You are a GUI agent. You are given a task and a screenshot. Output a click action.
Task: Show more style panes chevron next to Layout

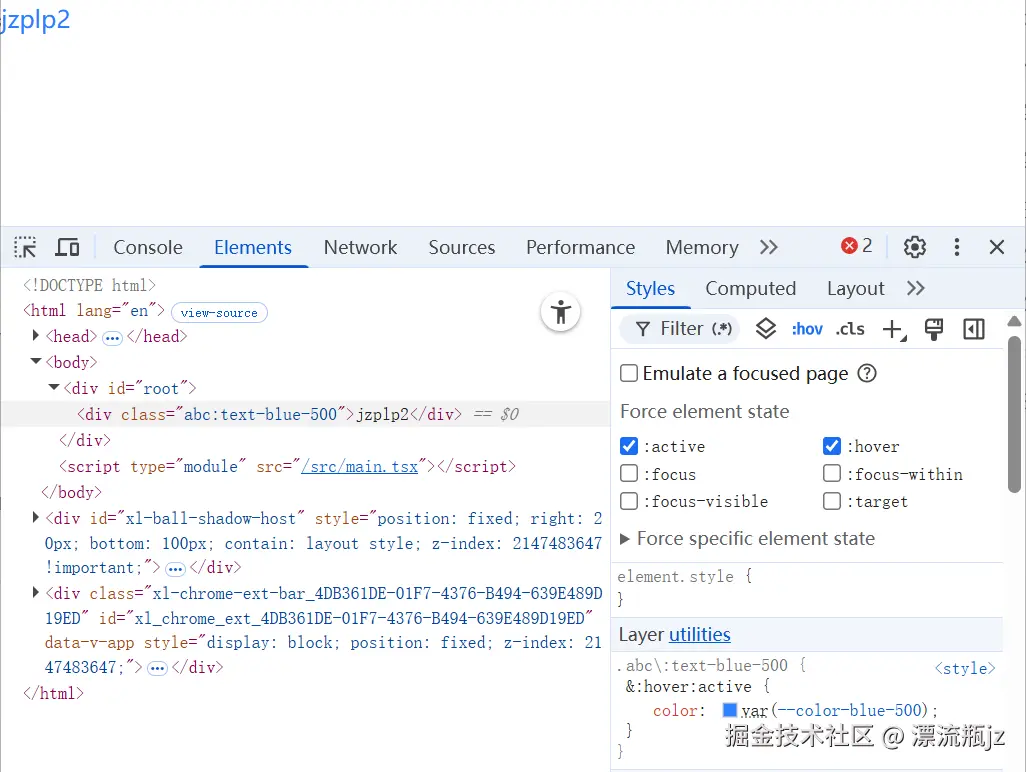point(915,289)
